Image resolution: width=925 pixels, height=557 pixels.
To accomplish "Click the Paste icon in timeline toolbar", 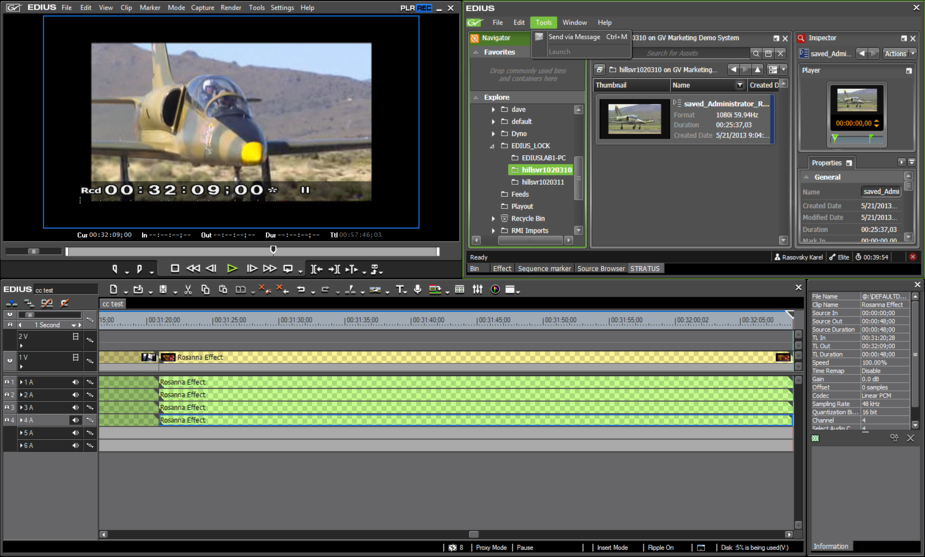I will [x=223, y=289].
